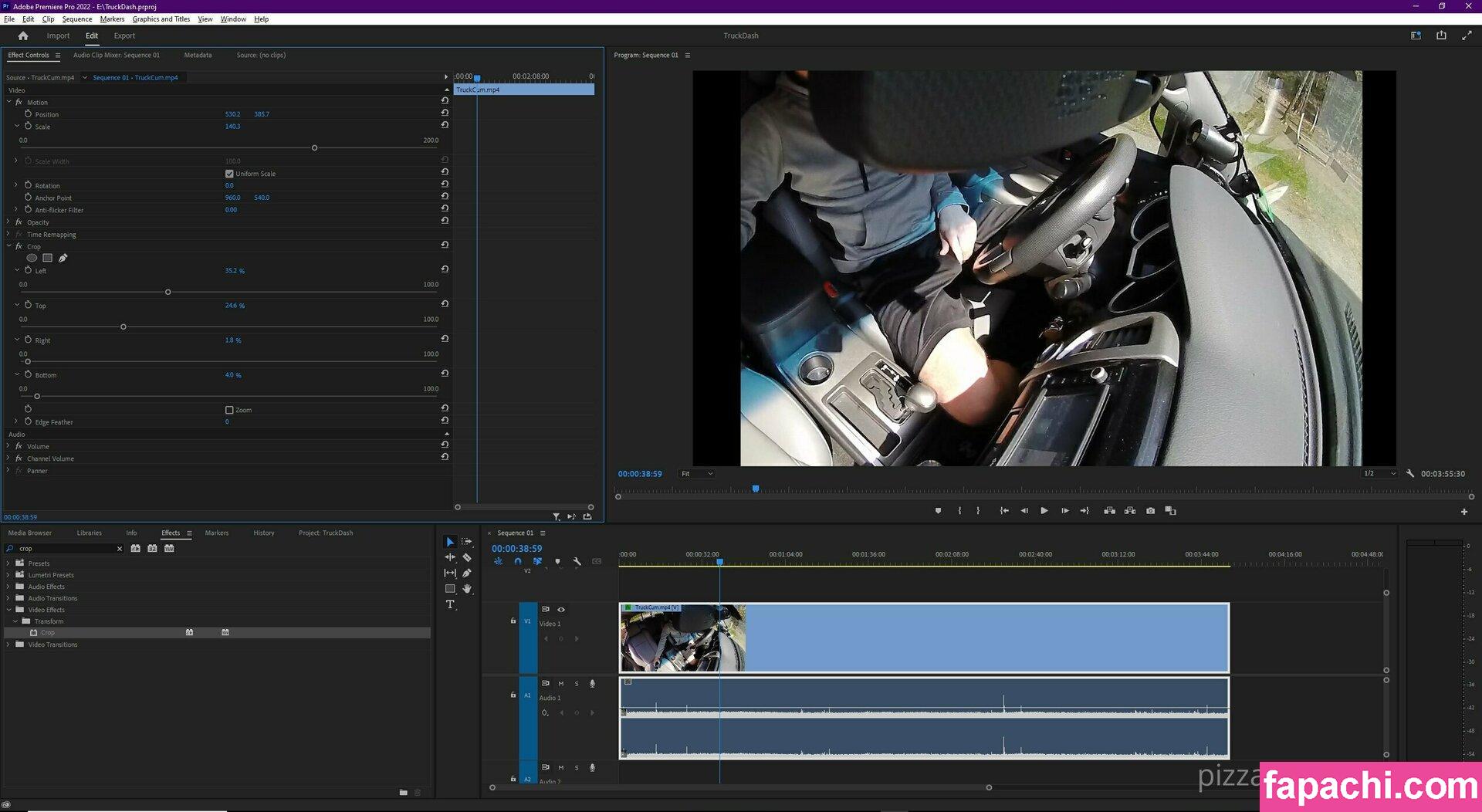Select the Type tool
The image size is (1482, 812).
(x=450, y=604)
